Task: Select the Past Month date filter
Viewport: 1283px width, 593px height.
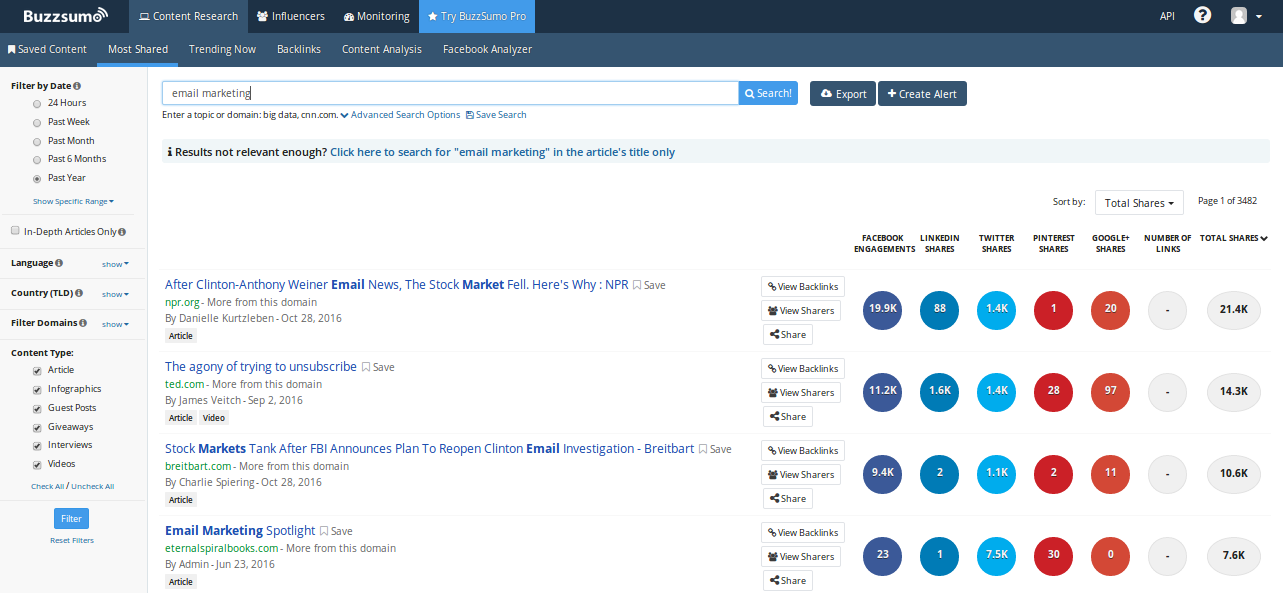Action: [38, 141]
